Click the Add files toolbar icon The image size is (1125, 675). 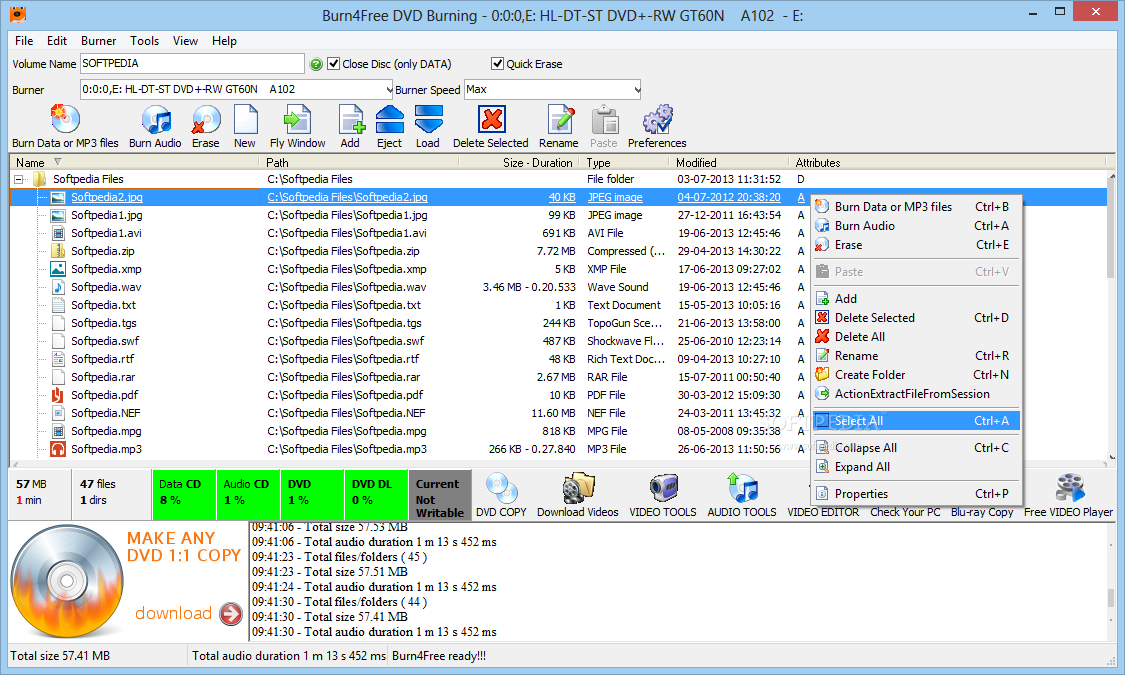click(351, 119)
